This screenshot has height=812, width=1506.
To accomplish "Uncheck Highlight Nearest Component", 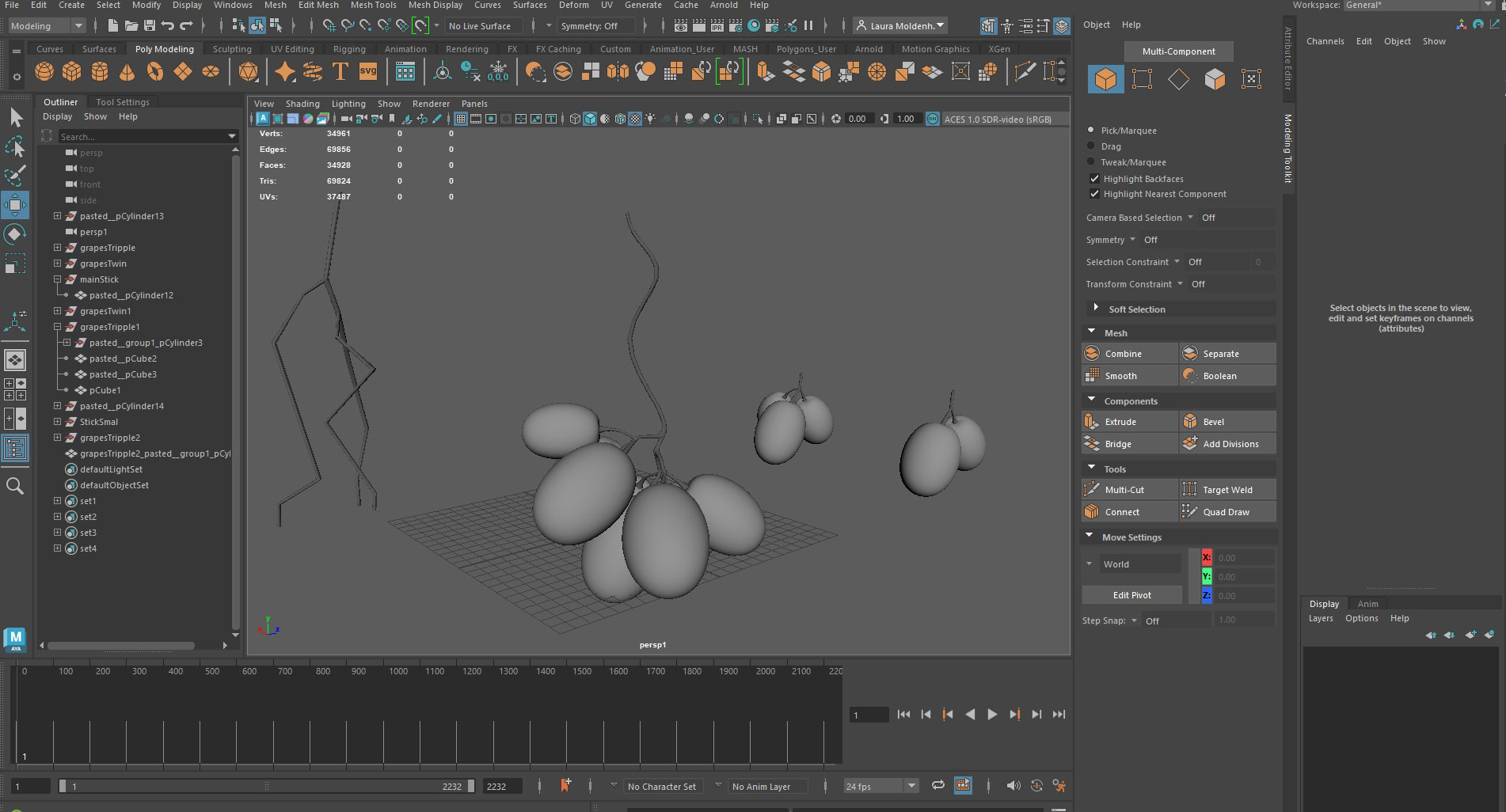I will click(x=1094, y=194).
